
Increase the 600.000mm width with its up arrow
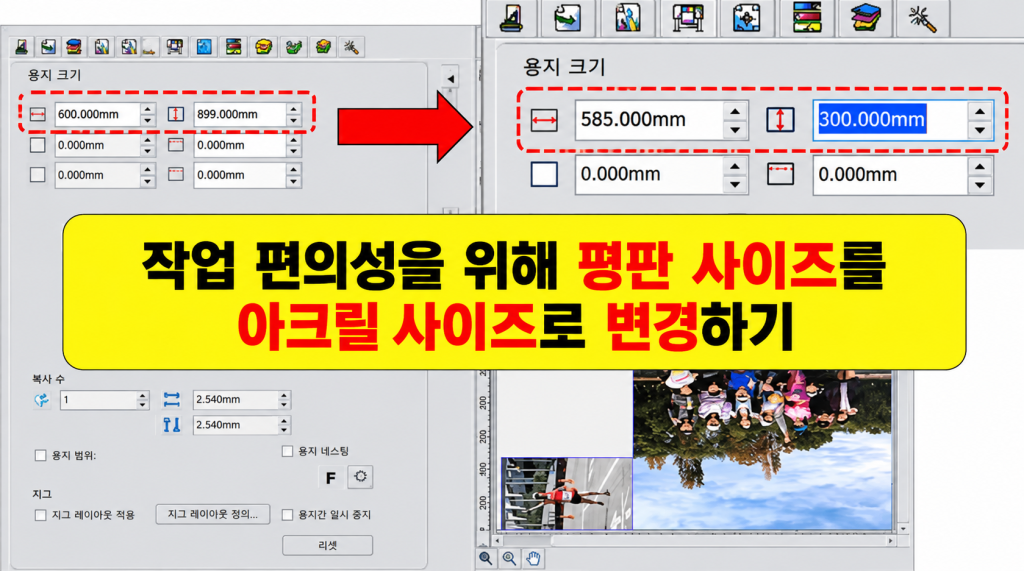tap(148, 109)
